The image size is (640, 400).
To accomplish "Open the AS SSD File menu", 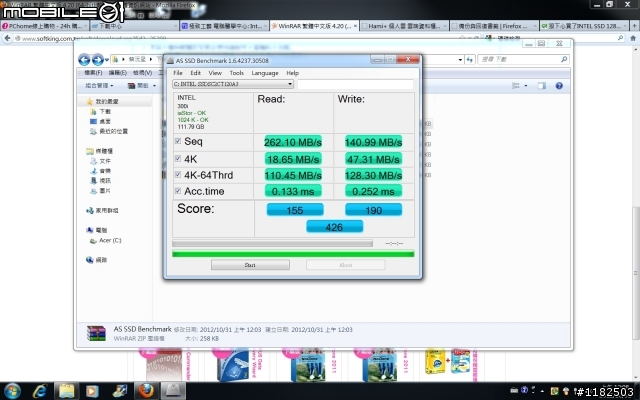I will click(178, 73).
